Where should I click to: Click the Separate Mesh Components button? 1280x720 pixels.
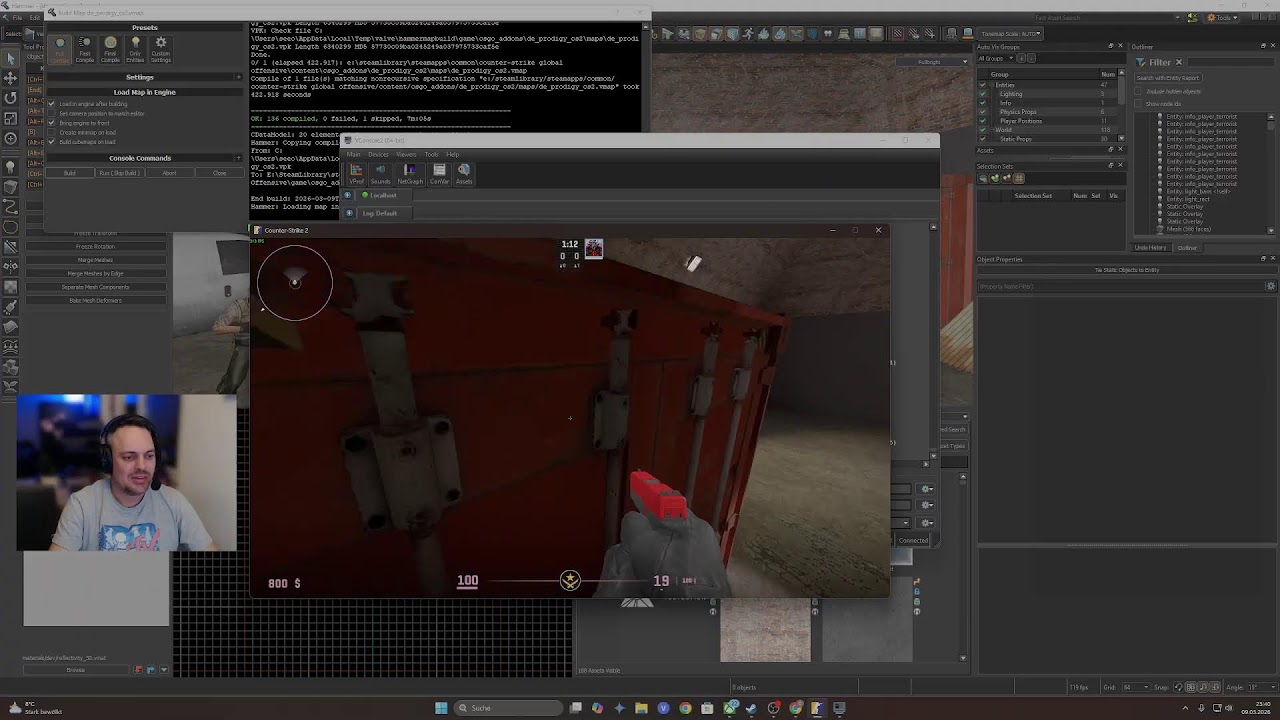click(x=96, y=287)
